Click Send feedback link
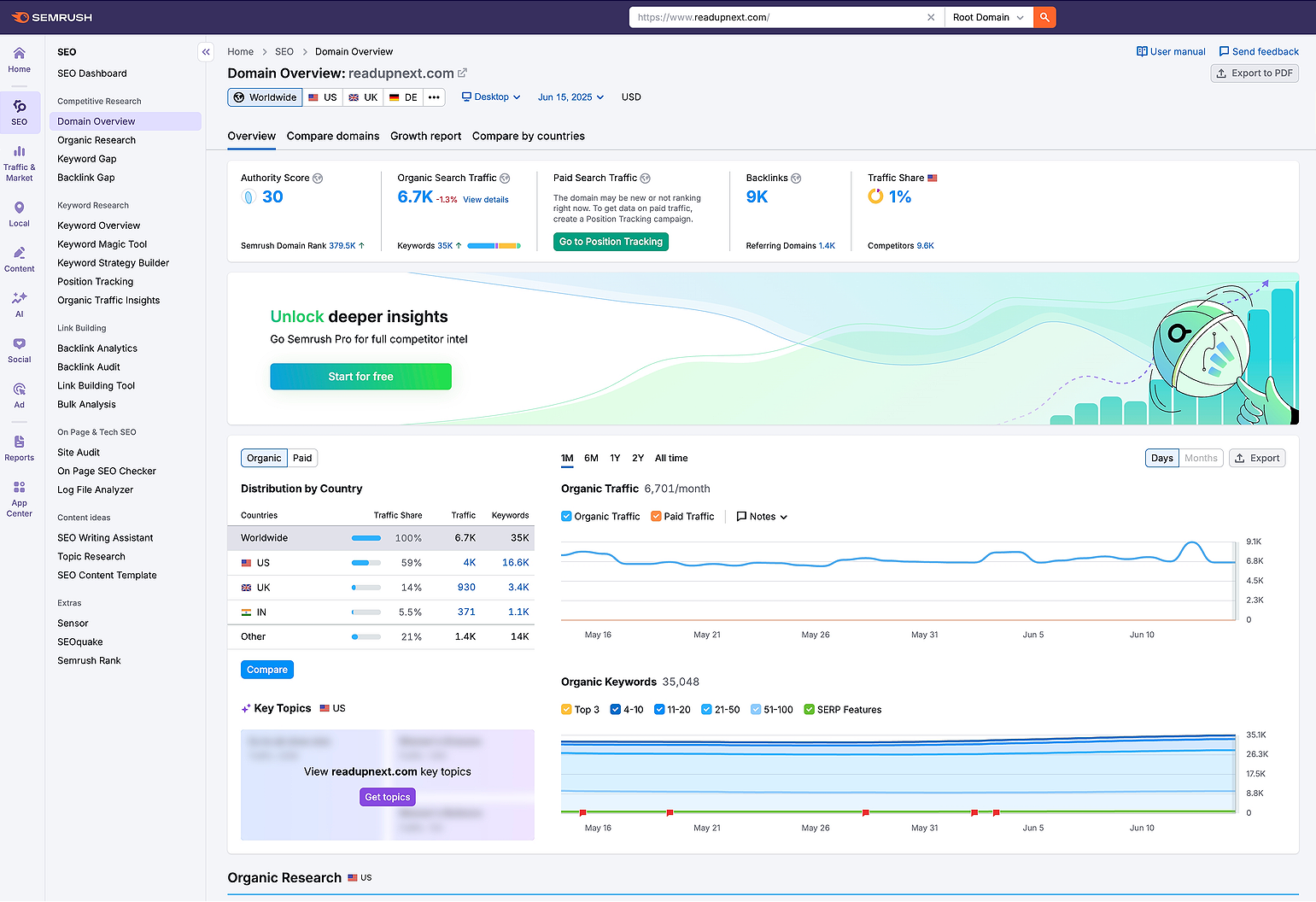The width and height of the screenshot is (1316, 902). 1259,52
